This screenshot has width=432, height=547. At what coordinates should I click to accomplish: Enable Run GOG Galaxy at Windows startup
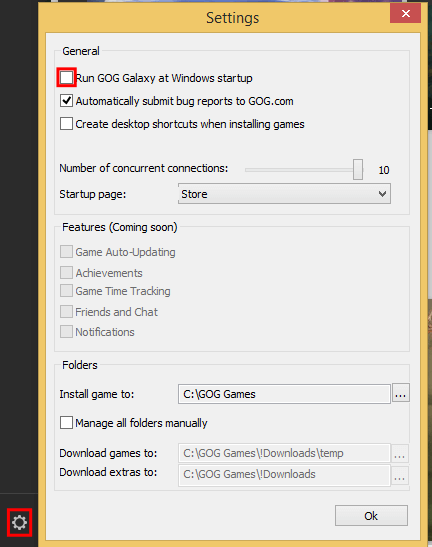pyautogui.click(x=66, y=77)
